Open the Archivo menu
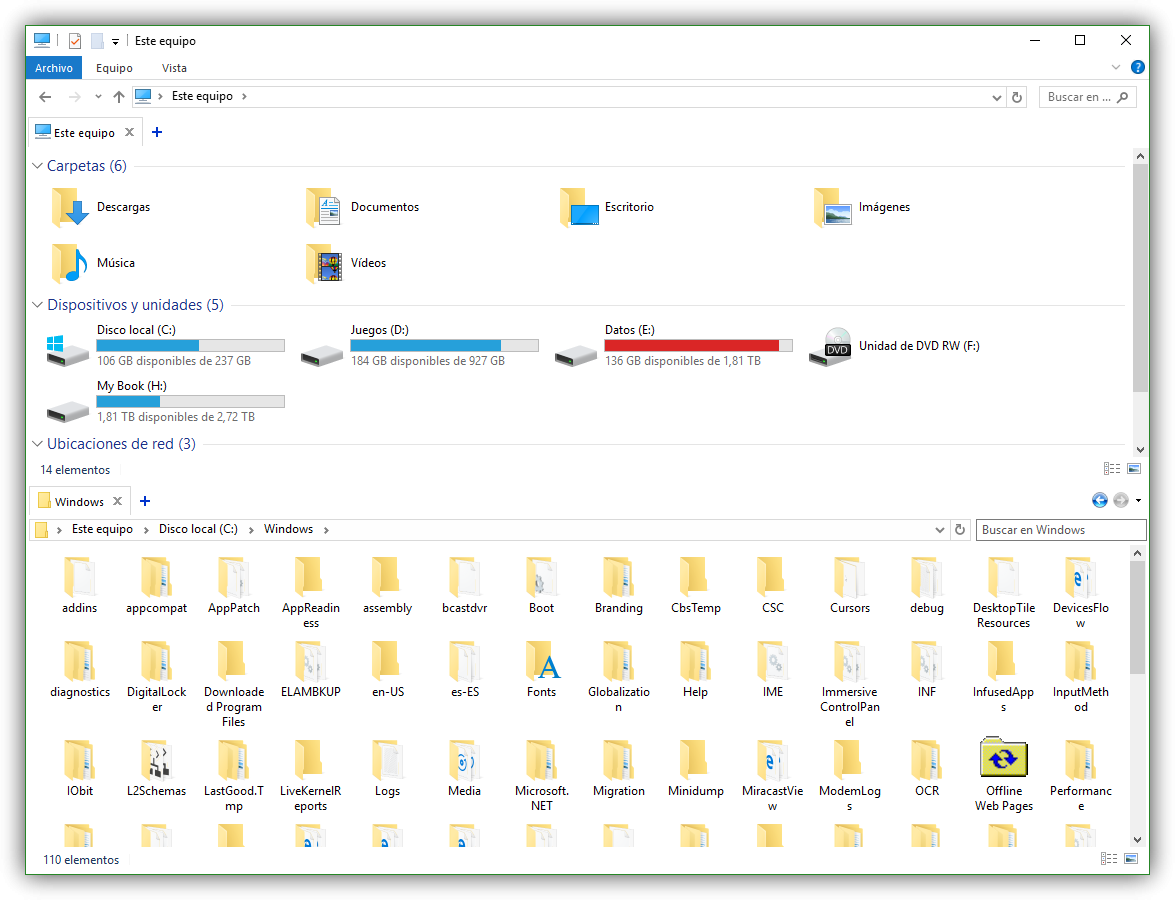The image size is (1175, 900). (54, 68)
